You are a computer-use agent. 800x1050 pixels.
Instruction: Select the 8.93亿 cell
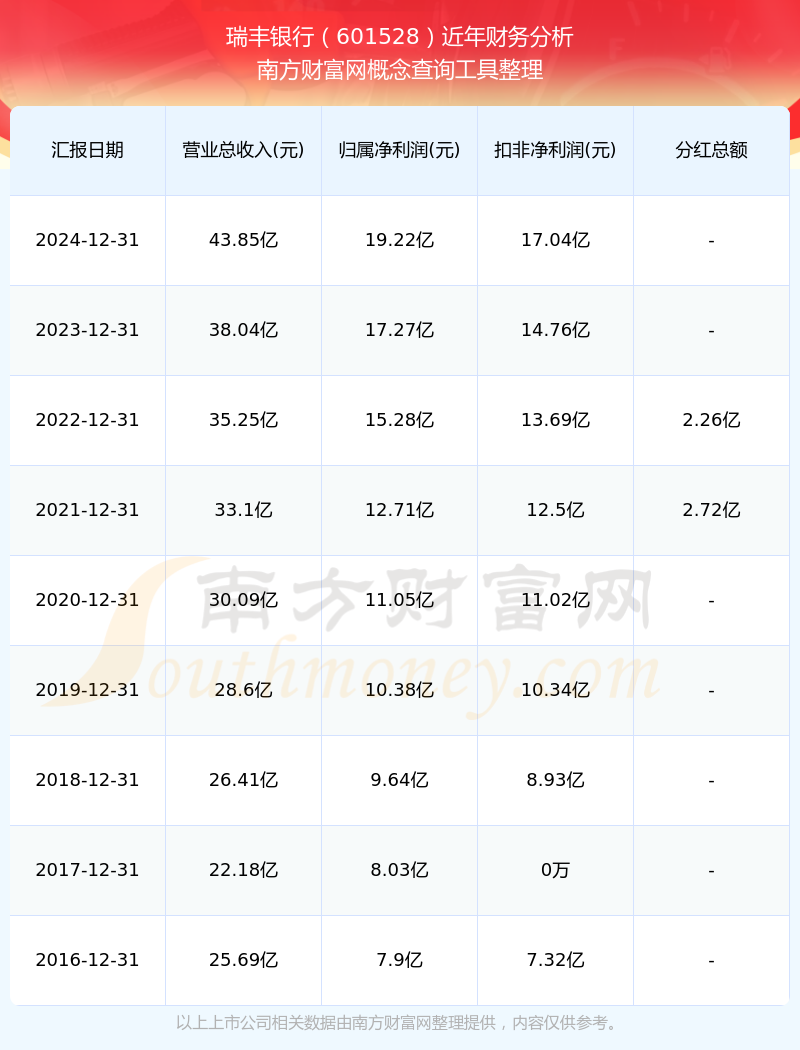[556, 780]
